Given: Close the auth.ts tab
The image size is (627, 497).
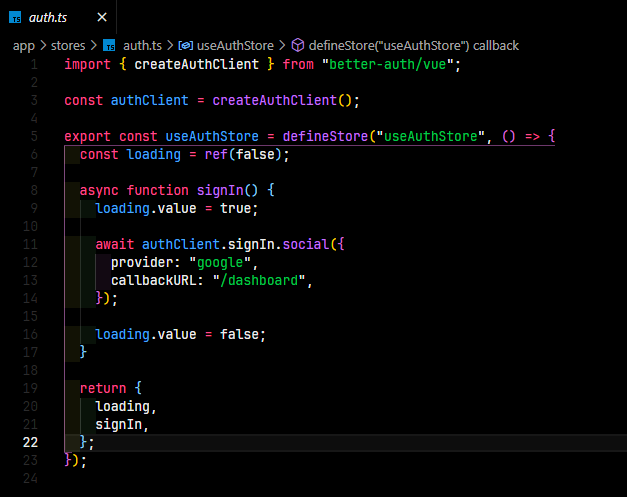Looking at the screenshot, I should tap(102, 17).
